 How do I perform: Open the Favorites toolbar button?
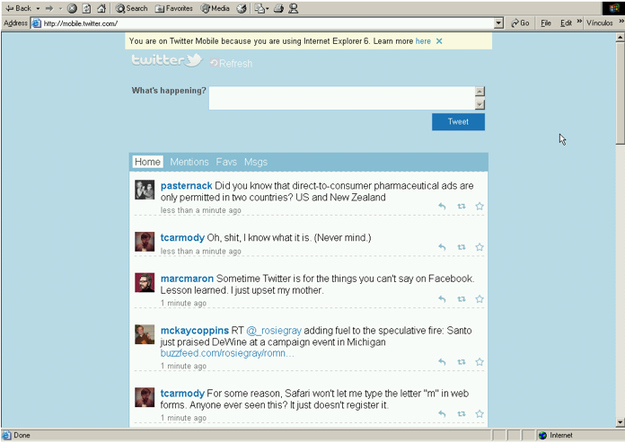click(x=174, y=8)
